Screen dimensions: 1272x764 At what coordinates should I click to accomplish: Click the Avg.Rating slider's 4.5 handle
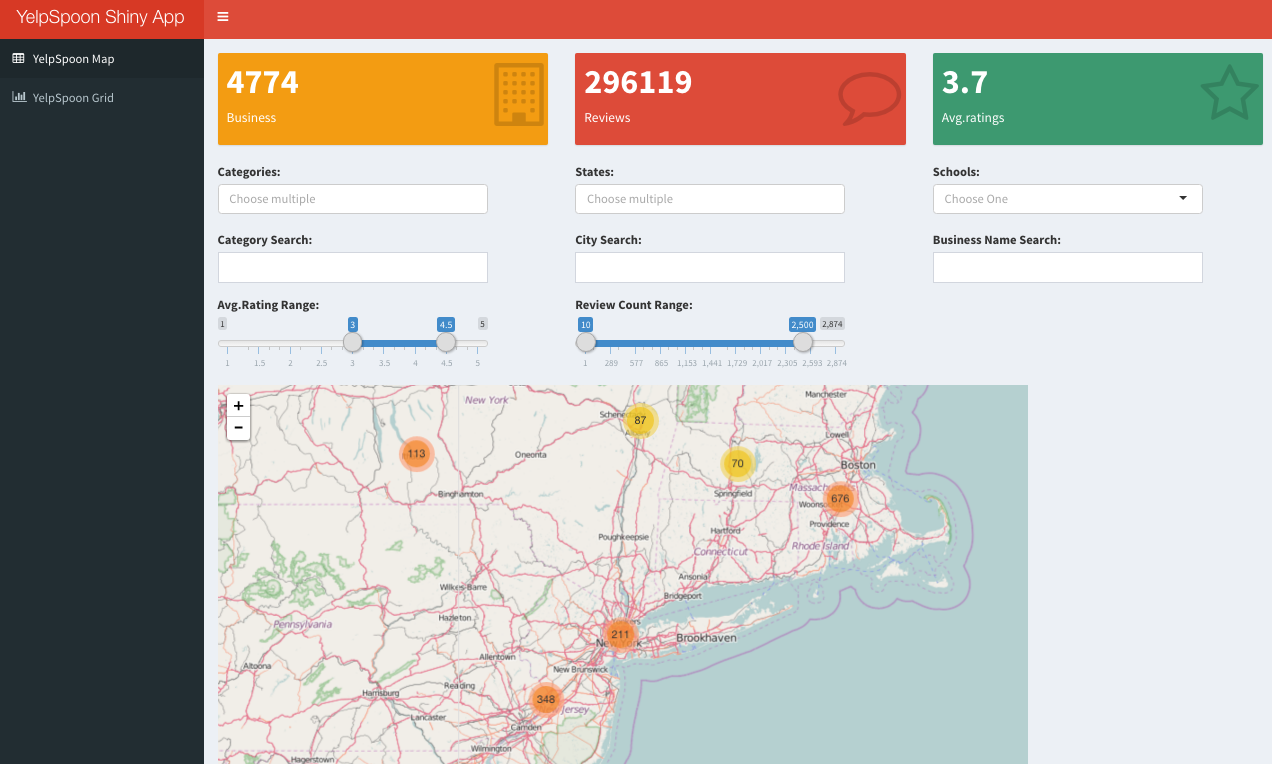coord(446,342)
